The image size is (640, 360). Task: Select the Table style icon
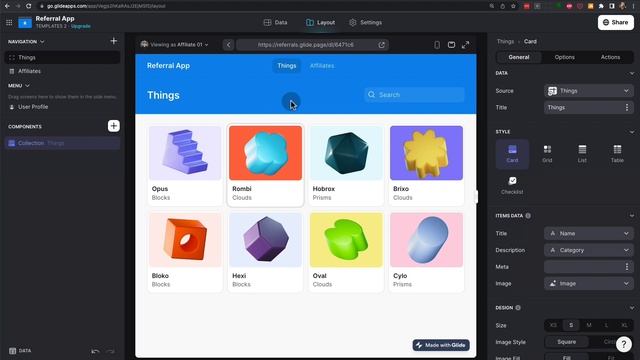click(x=617, y=154)
